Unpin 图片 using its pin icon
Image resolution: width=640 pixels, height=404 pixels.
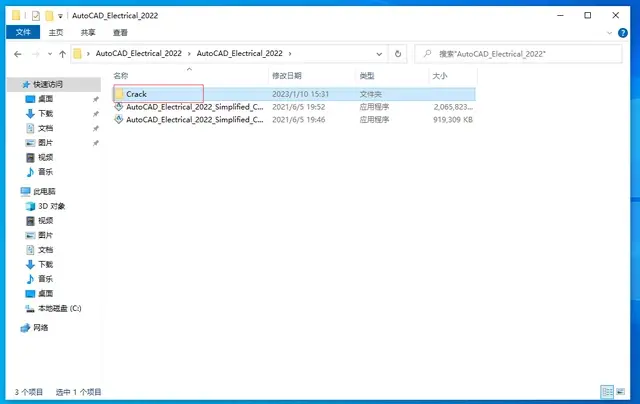coord(96,143)
